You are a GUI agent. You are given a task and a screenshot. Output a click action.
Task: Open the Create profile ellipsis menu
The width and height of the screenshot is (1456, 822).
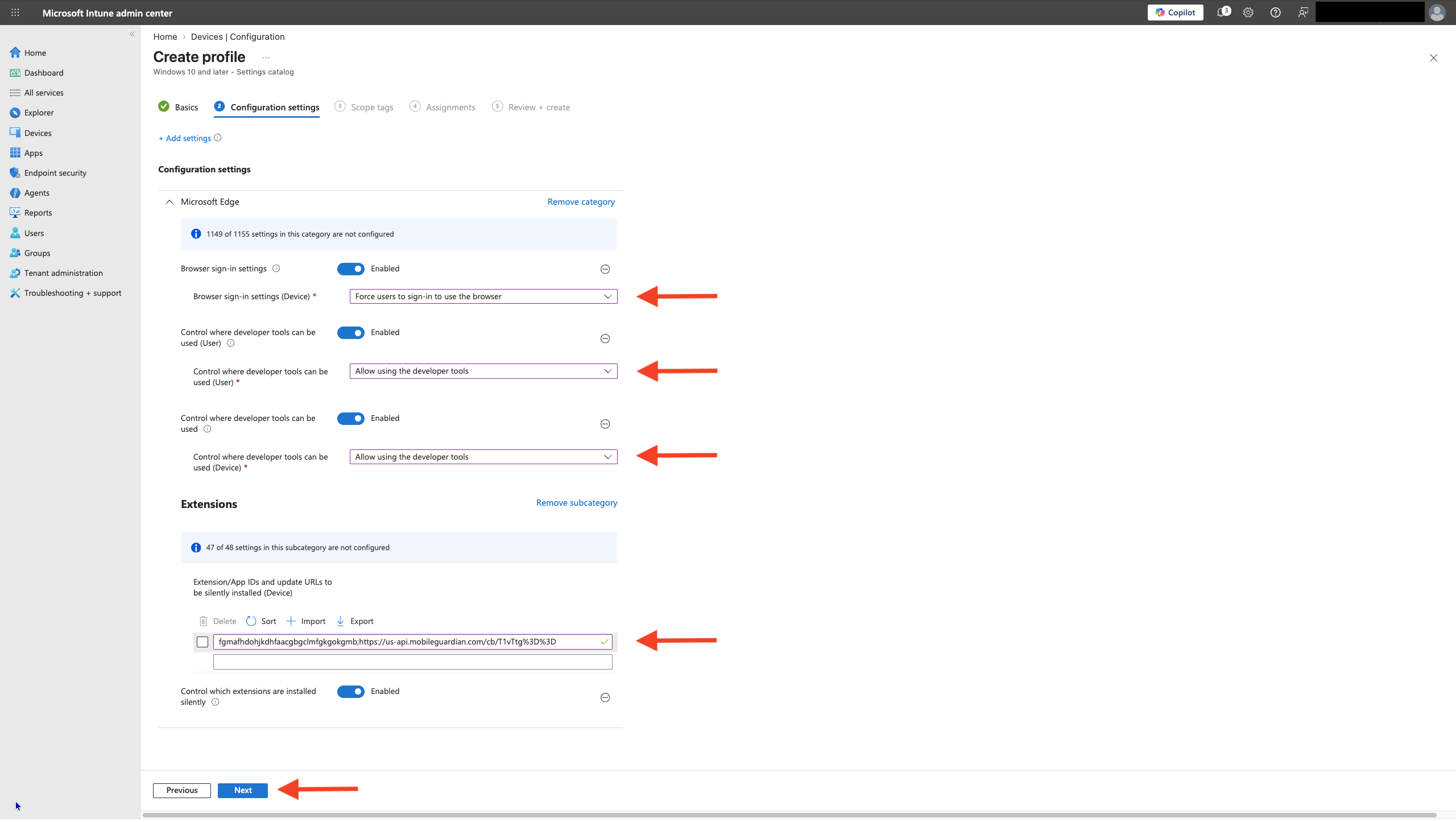point(266,57)
